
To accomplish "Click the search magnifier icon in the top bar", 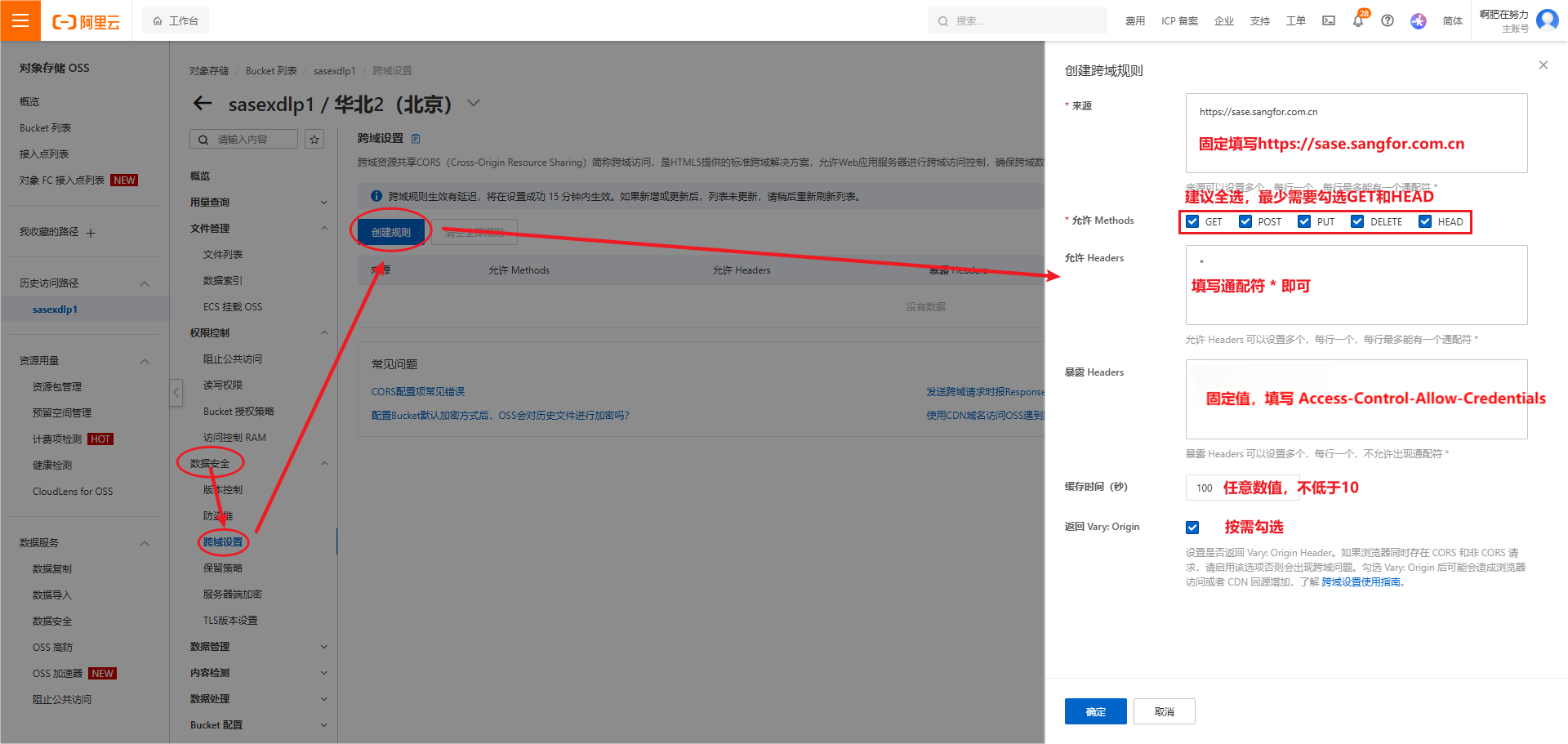I will 943,21.
